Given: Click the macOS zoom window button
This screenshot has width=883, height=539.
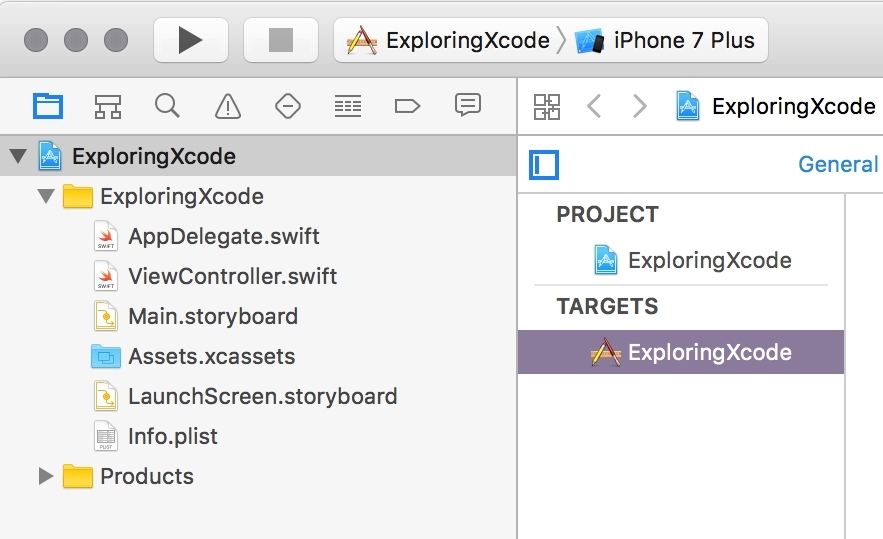Looking at the screenshot, I should [x=116, y=40].
